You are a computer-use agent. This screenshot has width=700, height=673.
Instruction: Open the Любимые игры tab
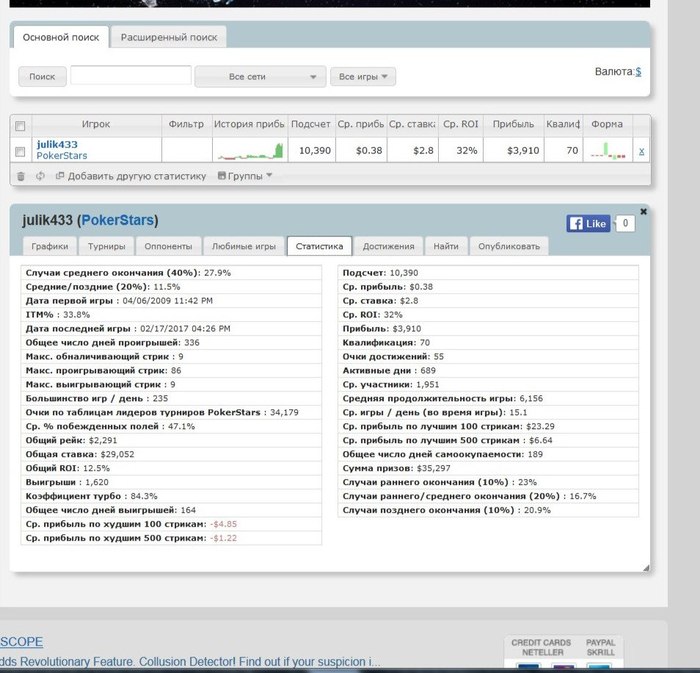(244, 246)
